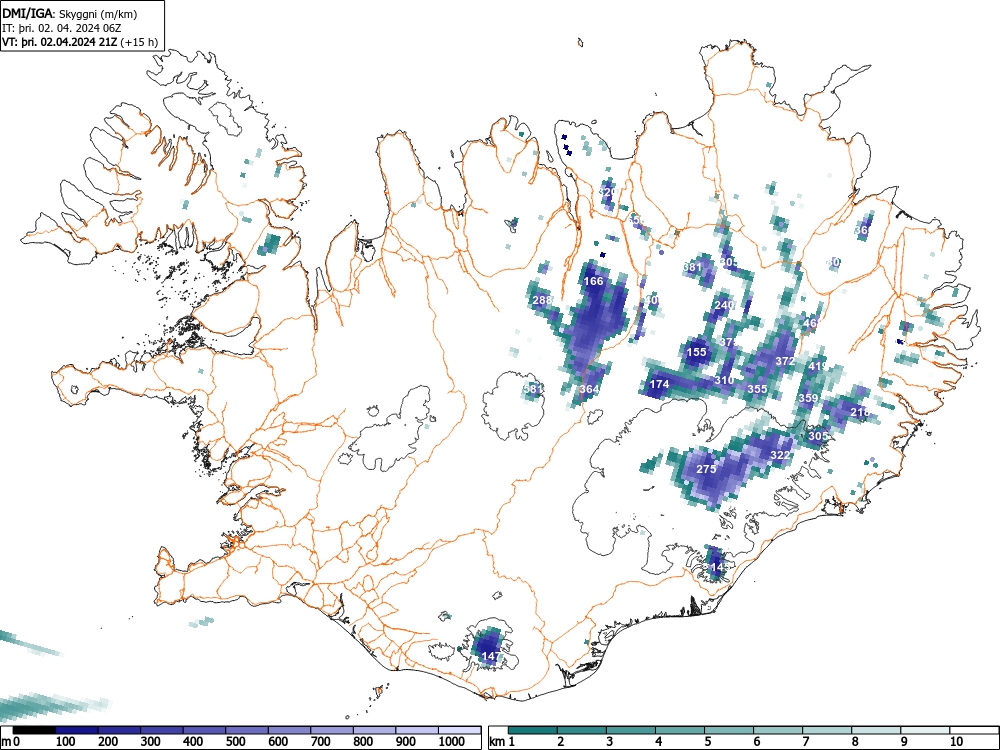Select the 'VT: þri. 02.04.2024 21Z' line
The width and height of the screenshot is (1000, 750).
tap(60, 42)
